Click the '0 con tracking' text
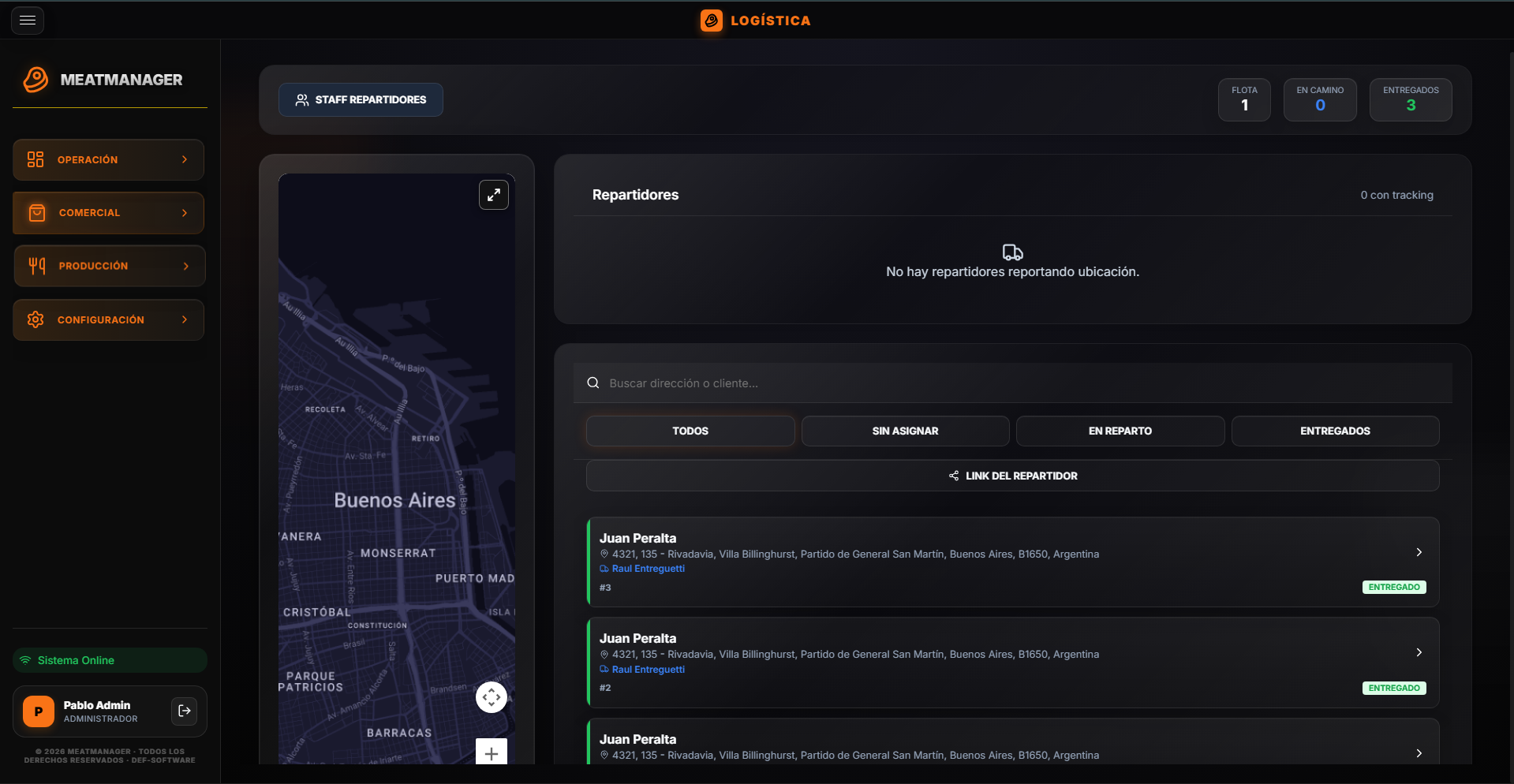The width and height of the screenshot is (1514, 784). coord(1396,195)
